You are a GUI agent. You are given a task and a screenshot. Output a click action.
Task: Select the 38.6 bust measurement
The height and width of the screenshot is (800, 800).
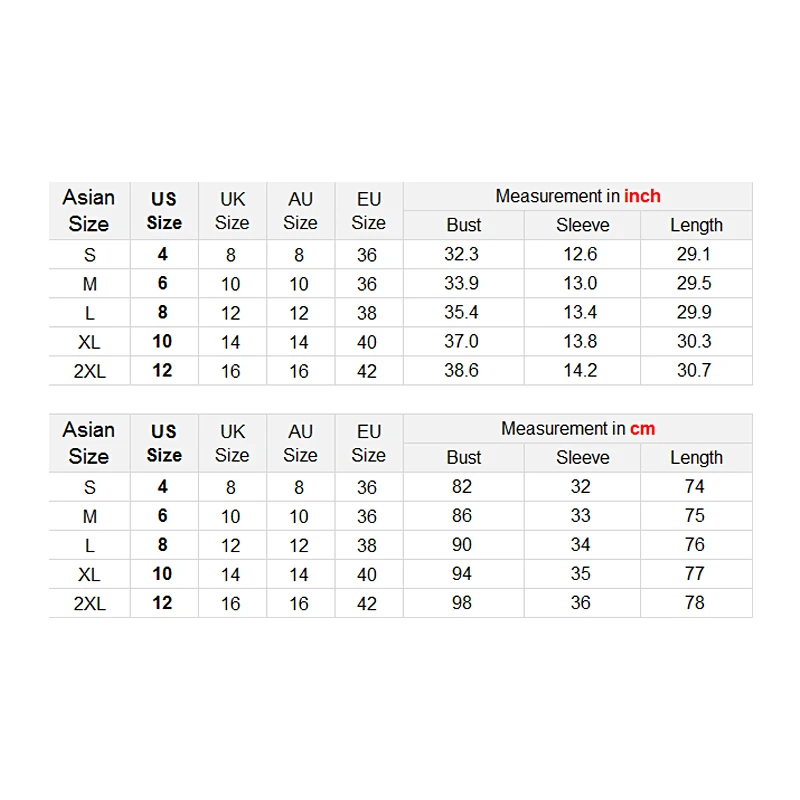(462, 371)
